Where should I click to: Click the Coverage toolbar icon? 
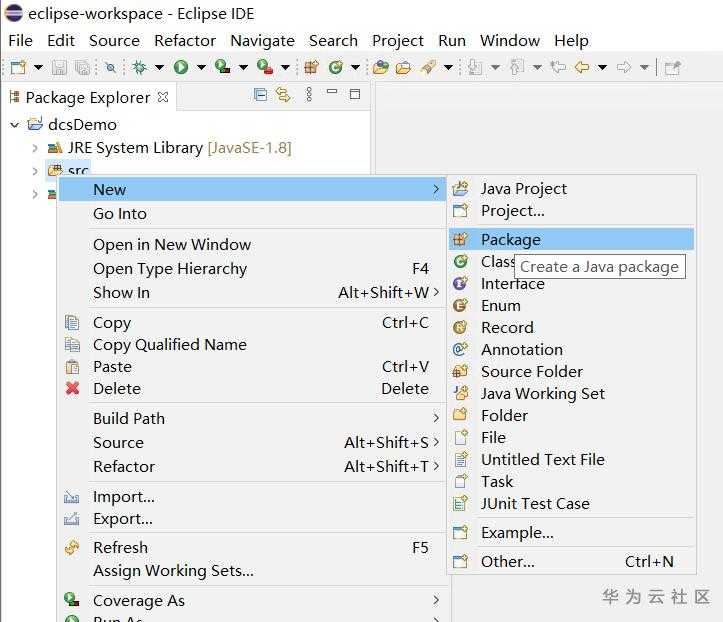coord(223,67)
